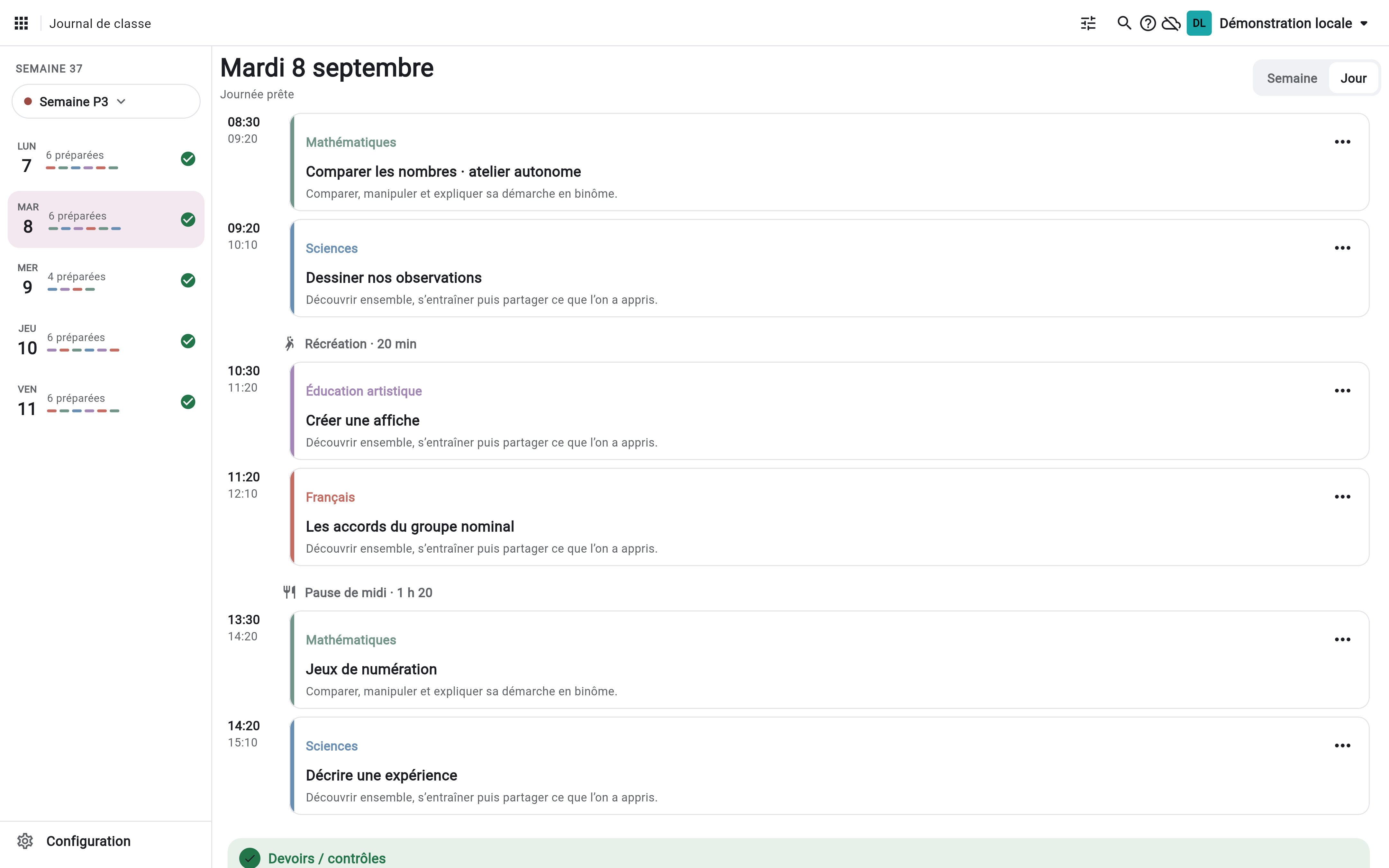Open the Les accords du groupe nominal card
1389x868 pixels.
pos(830,517)
